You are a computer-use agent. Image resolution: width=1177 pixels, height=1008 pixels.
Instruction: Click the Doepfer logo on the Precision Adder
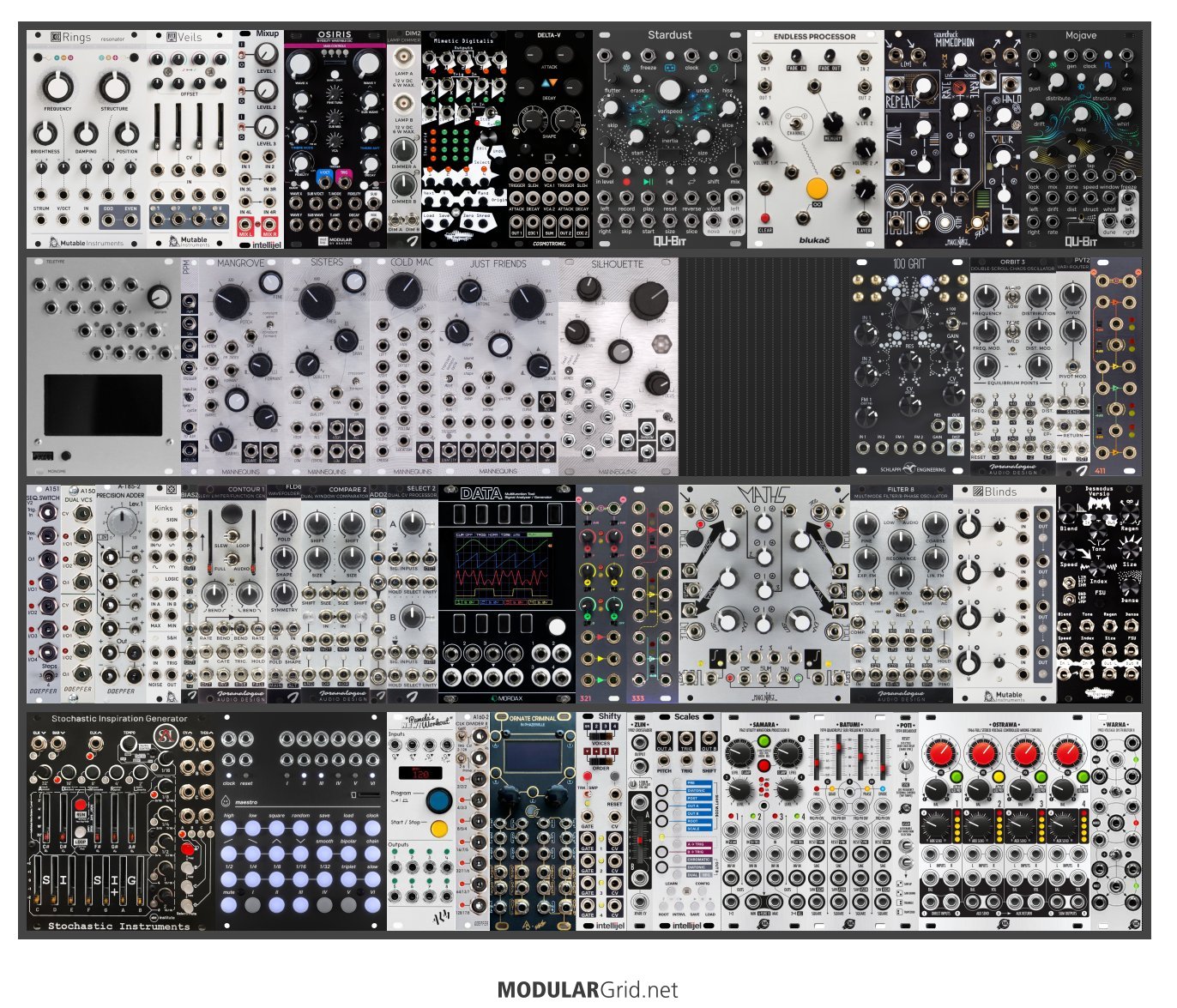point(121,691)
